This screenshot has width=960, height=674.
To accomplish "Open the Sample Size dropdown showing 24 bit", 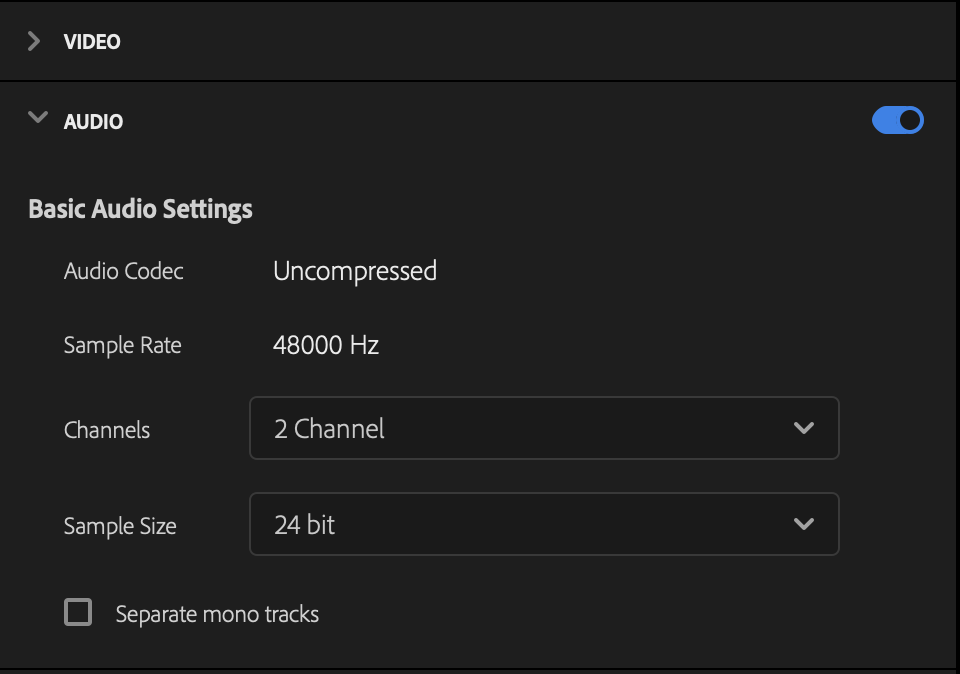I will [x=544, y=524].
